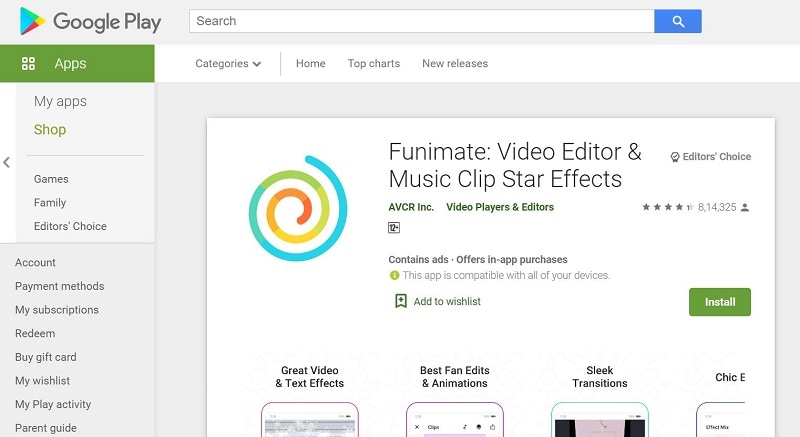The height and width of the screenshot is (437, 800).
Task: Open Top charts tab
Action: (x=373, y=63)
